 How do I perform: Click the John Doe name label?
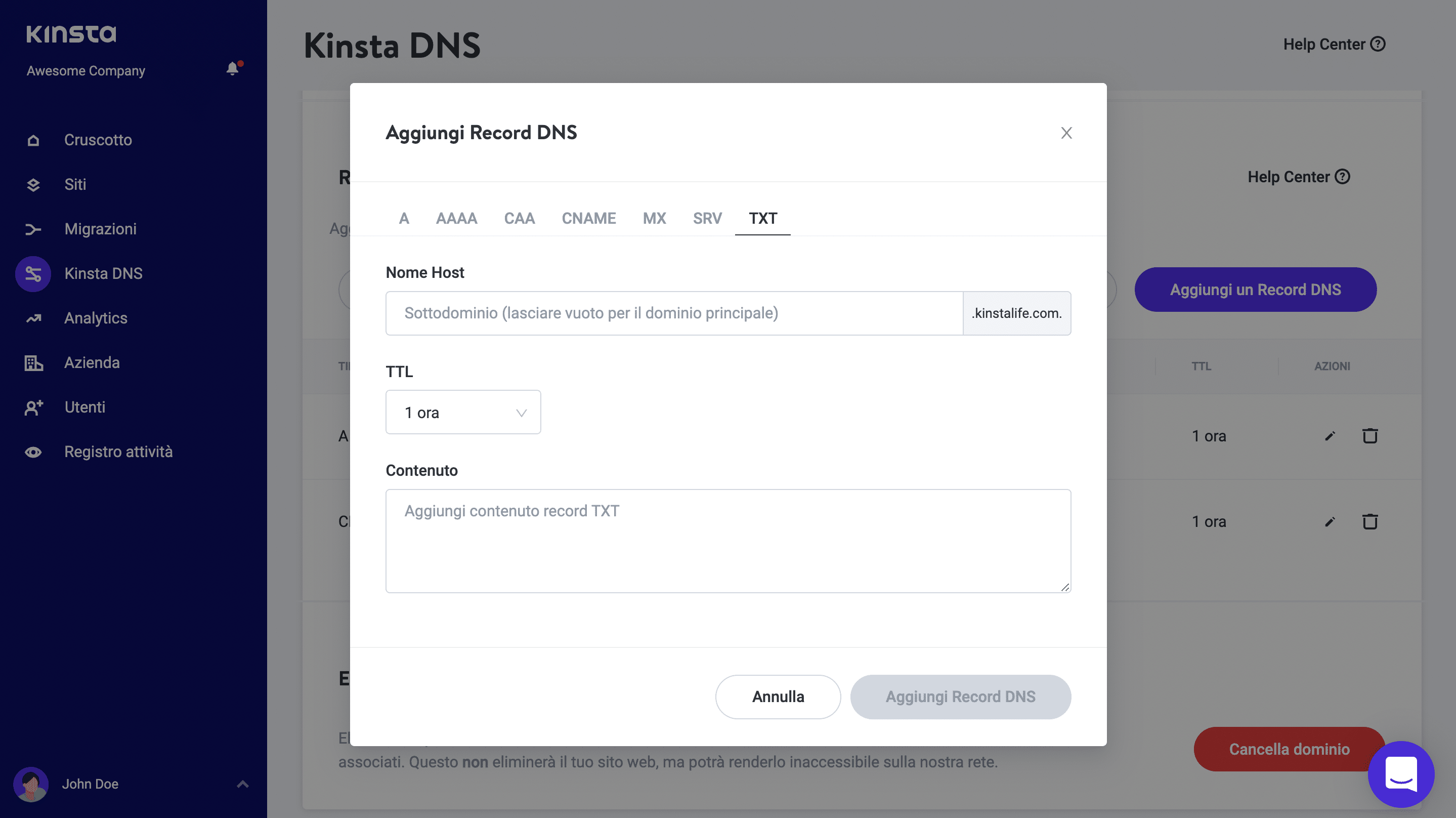tap(91, 784)
